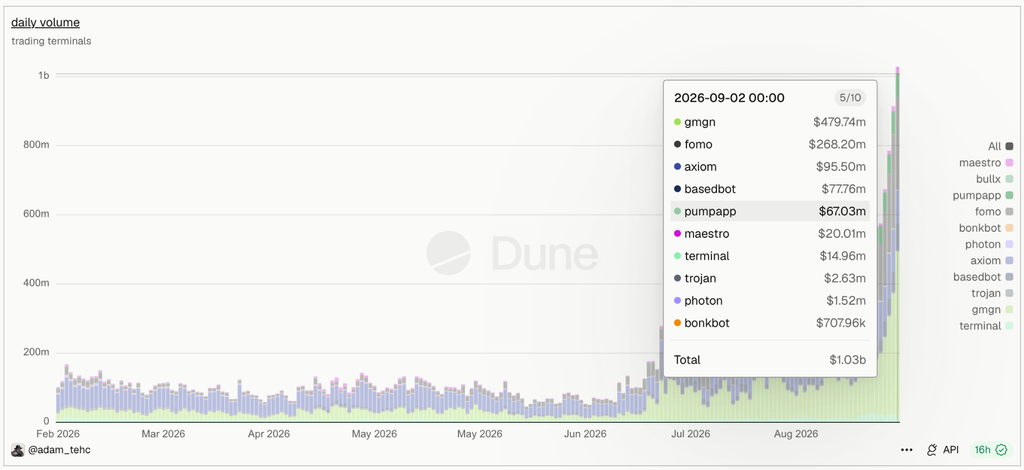Click the API plug icon
This screenshot has width=1024, height=470.
[x=932, y=450]
